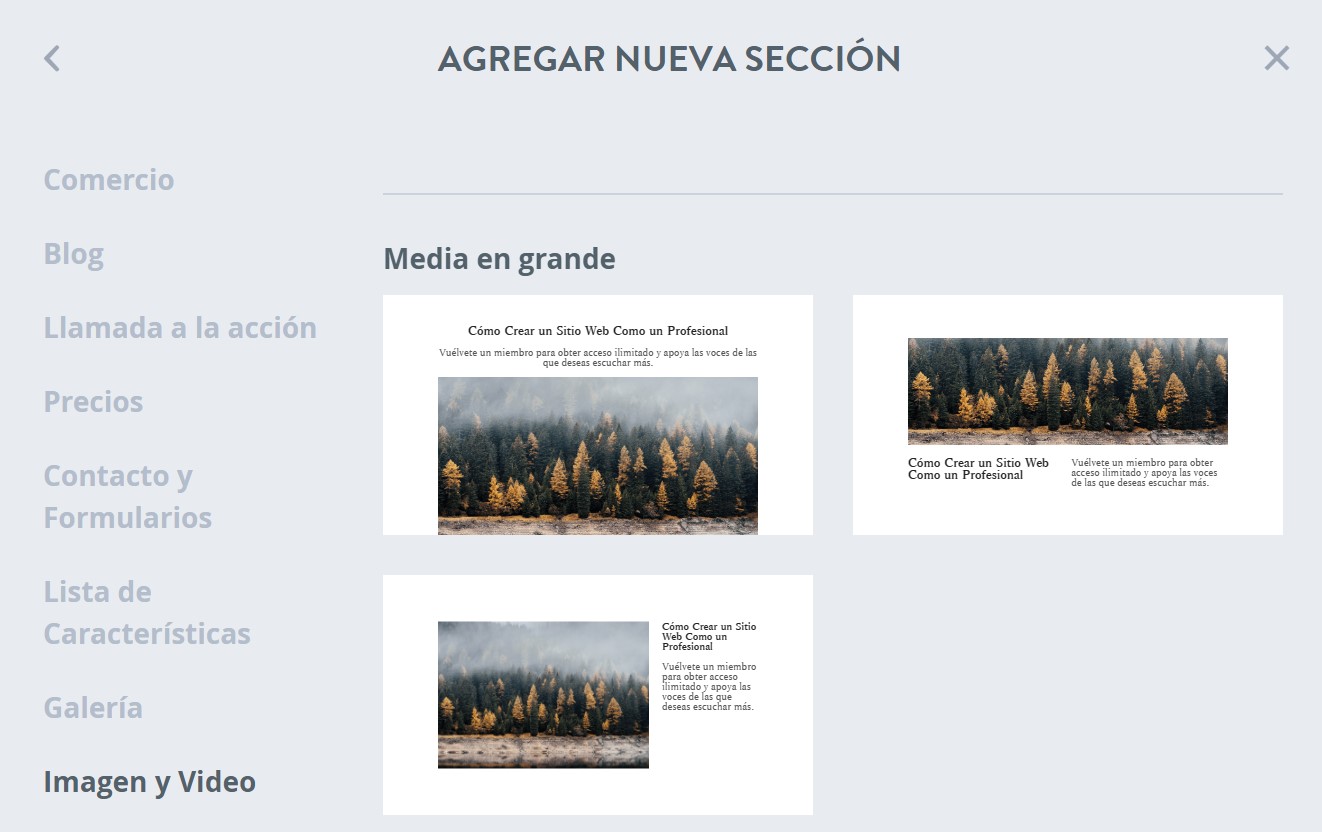Viewport: 1322px width, 832px height.
Task: Select Llamada a la acción category
Action: pyautogui.click(x=180, y=327)
